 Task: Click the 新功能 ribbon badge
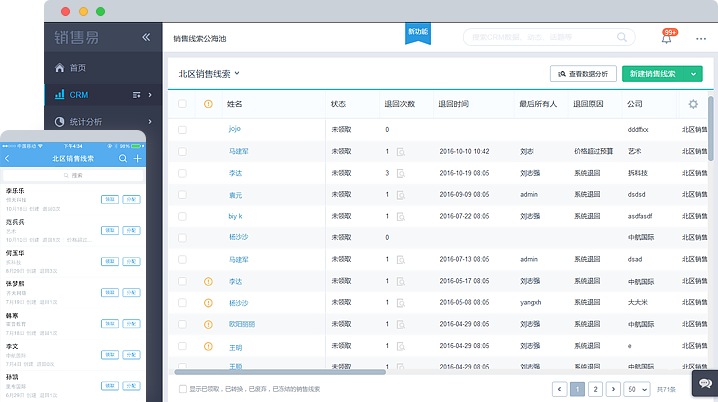coord(418,33)
